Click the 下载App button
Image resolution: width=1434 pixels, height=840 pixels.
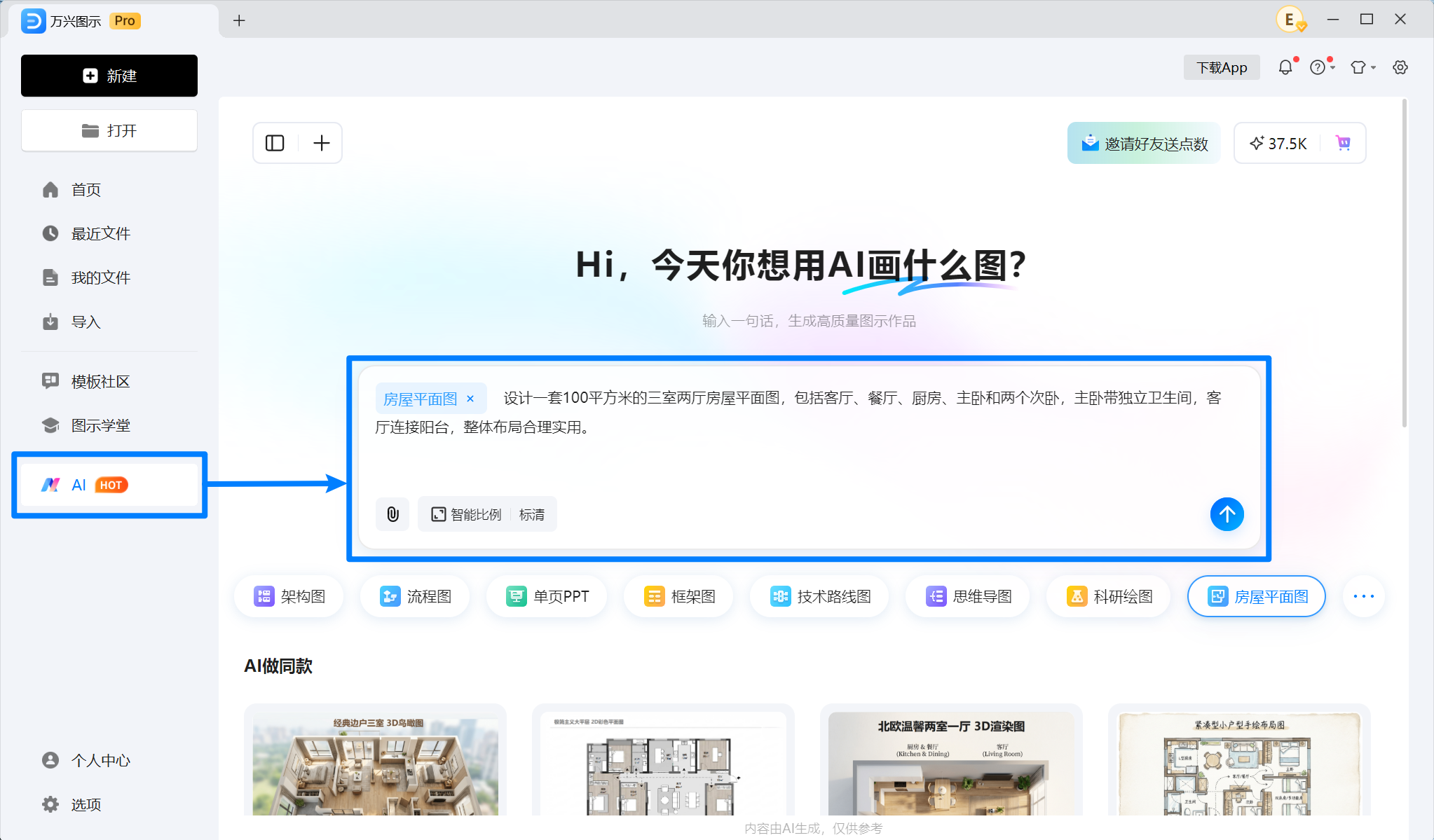(x=1222, y=67)
